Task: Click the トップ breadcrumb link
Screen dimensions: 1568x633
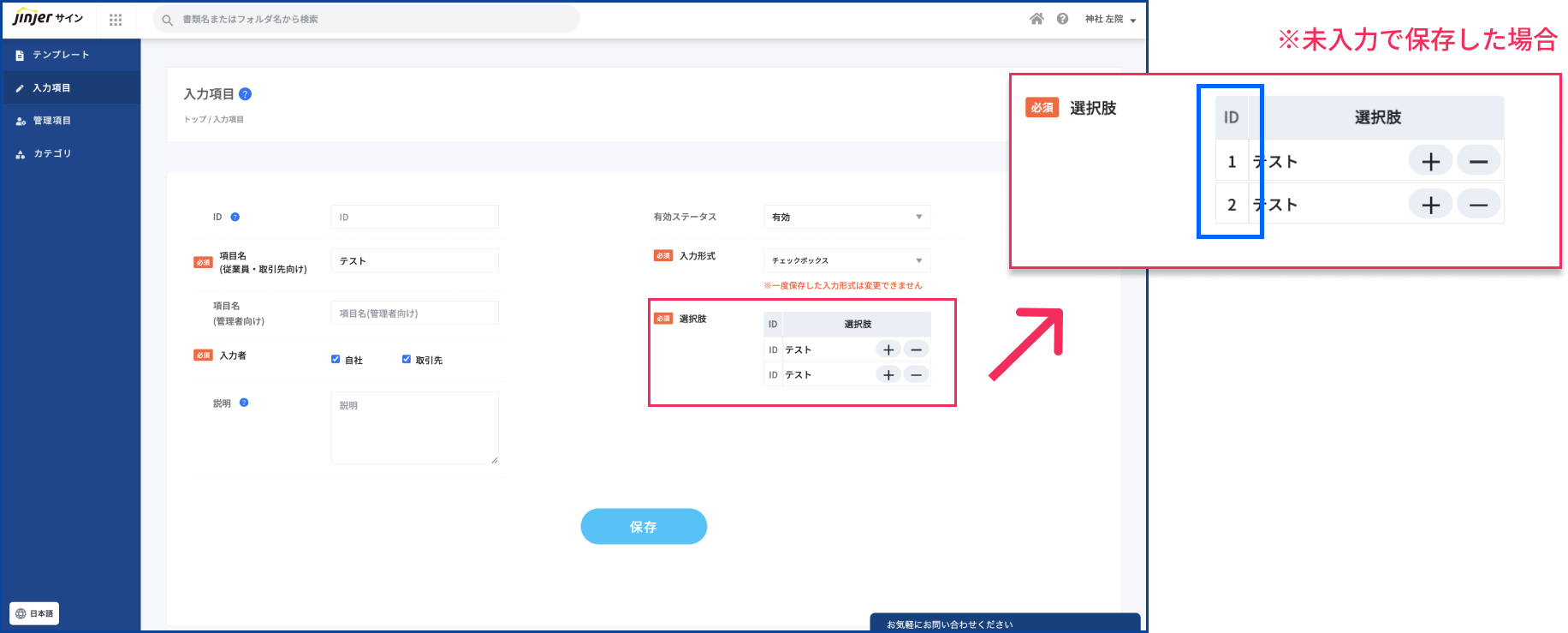Action: pos(194,120)
